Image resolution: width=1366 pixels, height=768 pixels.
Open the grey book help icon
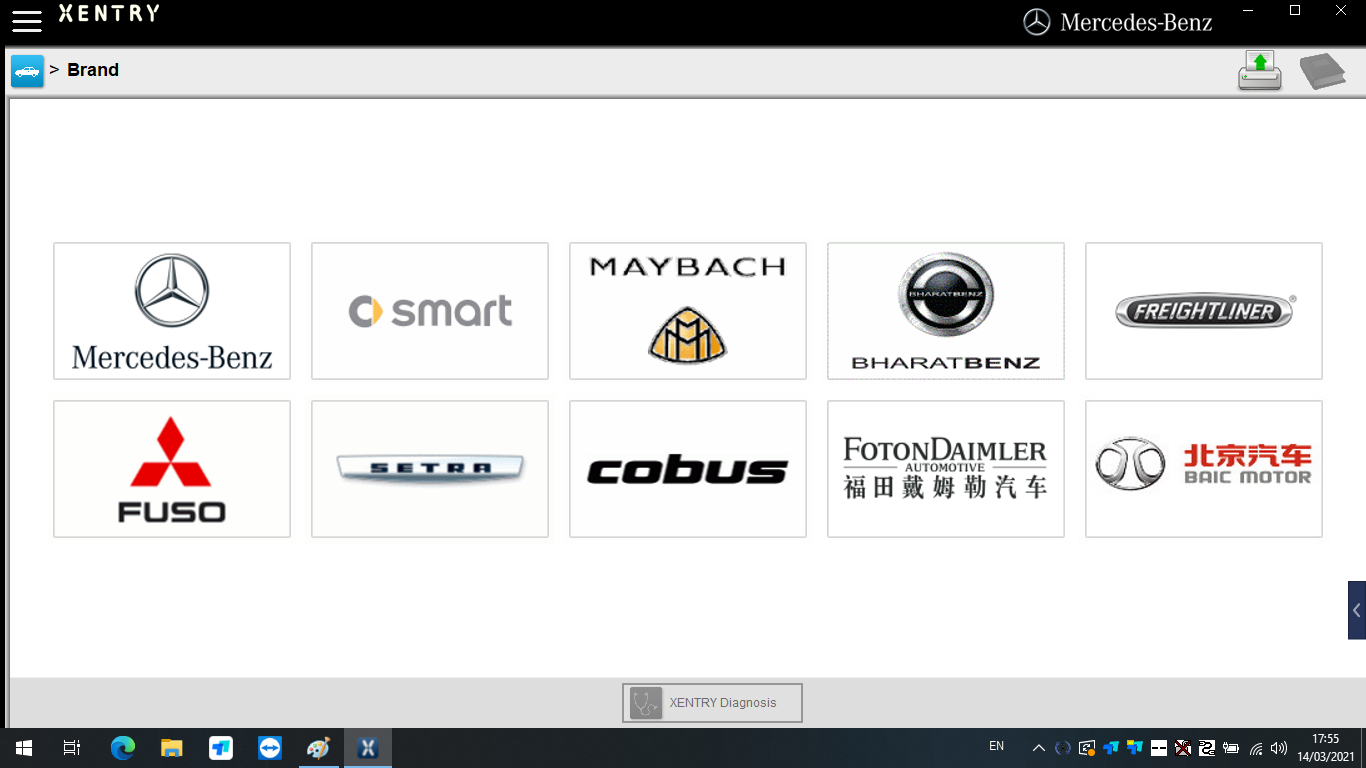pyautogui.click(x=1322, y=72)
